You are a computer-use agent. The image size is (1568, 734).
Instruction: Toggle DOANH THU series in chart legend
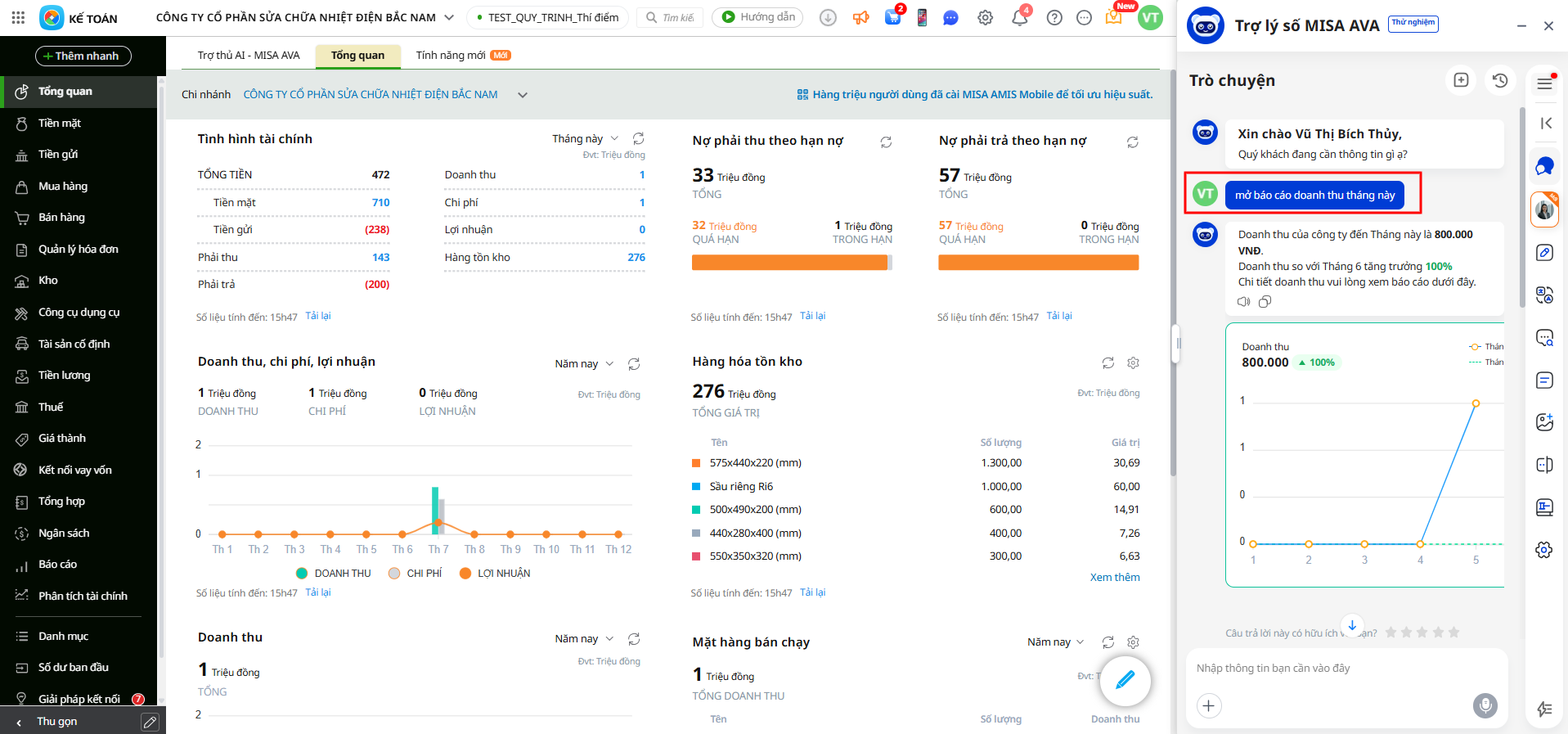(334, 574)
